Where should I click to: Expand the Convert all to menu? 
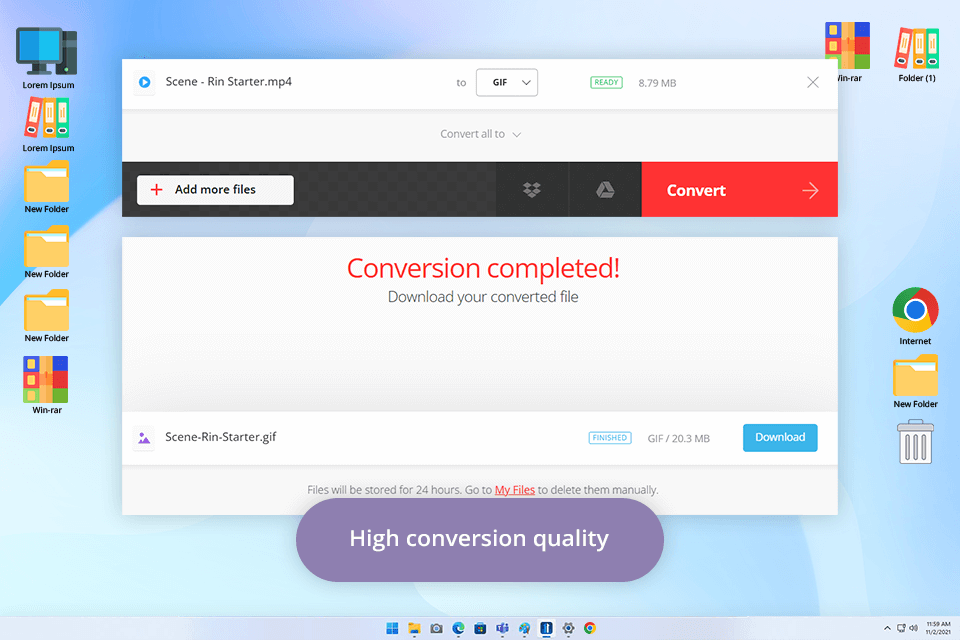tap(480, 134)
